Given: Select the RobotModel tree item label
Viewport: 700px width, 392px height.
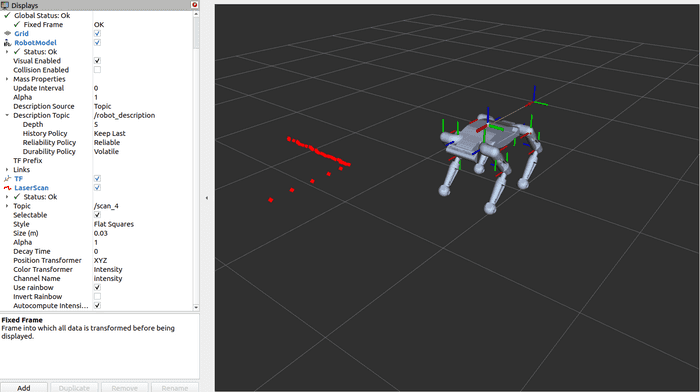Looking at the screenshot, I should point(35,42).
